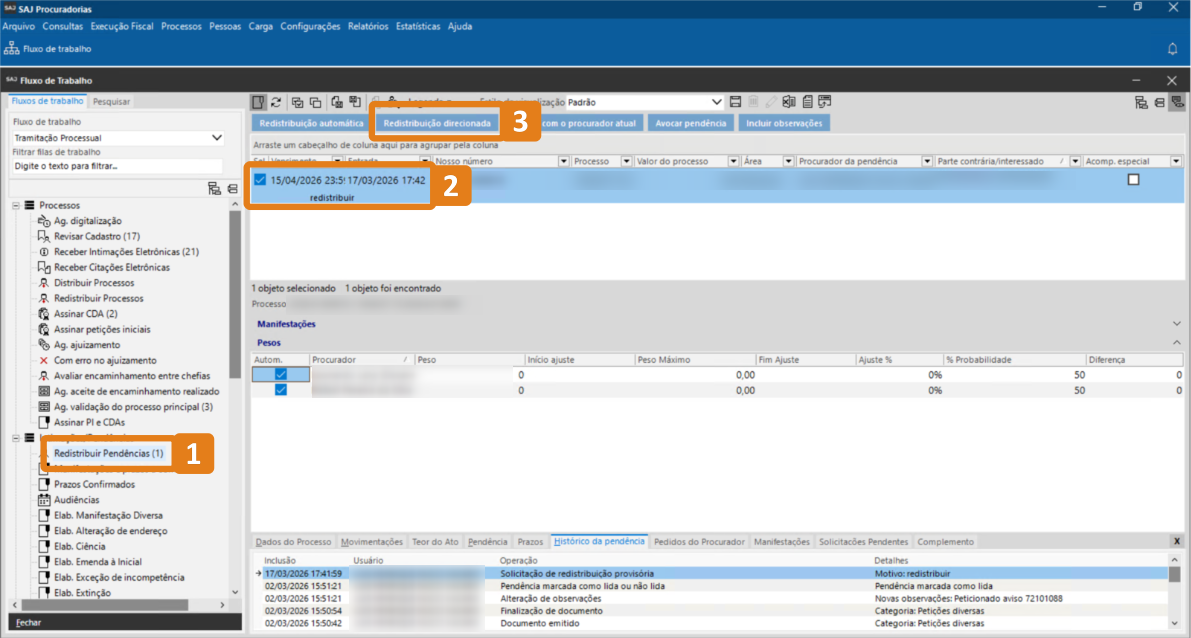The image size is (1191, 638).
Task: Open the Tramitação Processual workflow dropdown
Action: 217,138
